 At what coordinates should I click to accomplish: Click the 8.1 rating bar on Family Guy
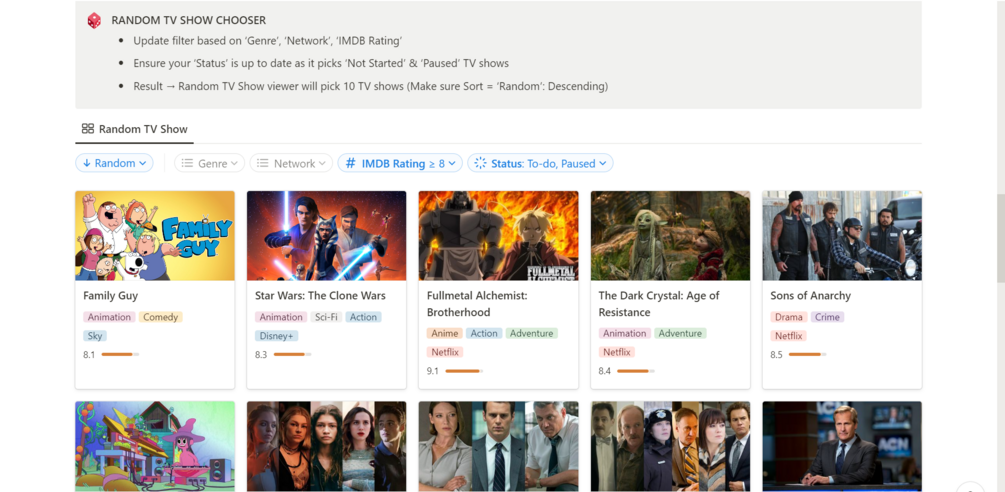click(x=120, y=354)
